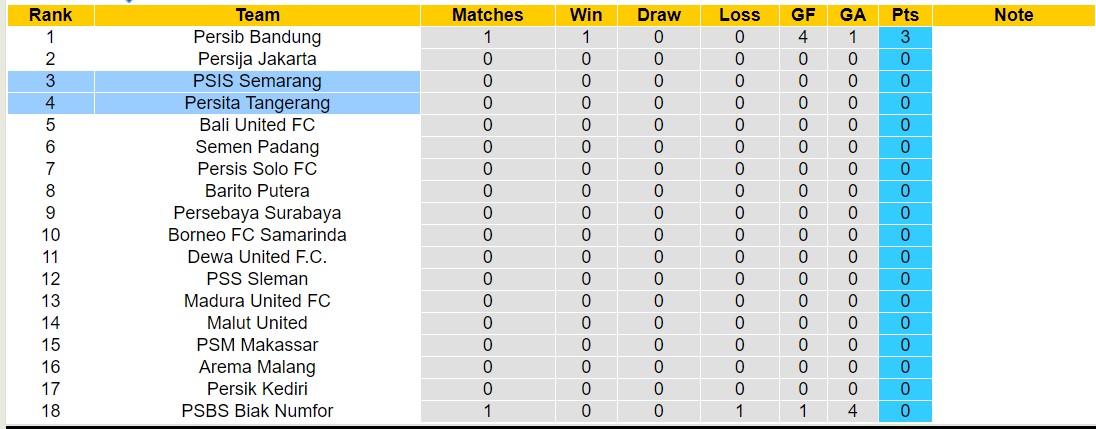Select Persita Tangerang in the table
The width and height of the screenshot is (1096, 429).
point(257,103)
